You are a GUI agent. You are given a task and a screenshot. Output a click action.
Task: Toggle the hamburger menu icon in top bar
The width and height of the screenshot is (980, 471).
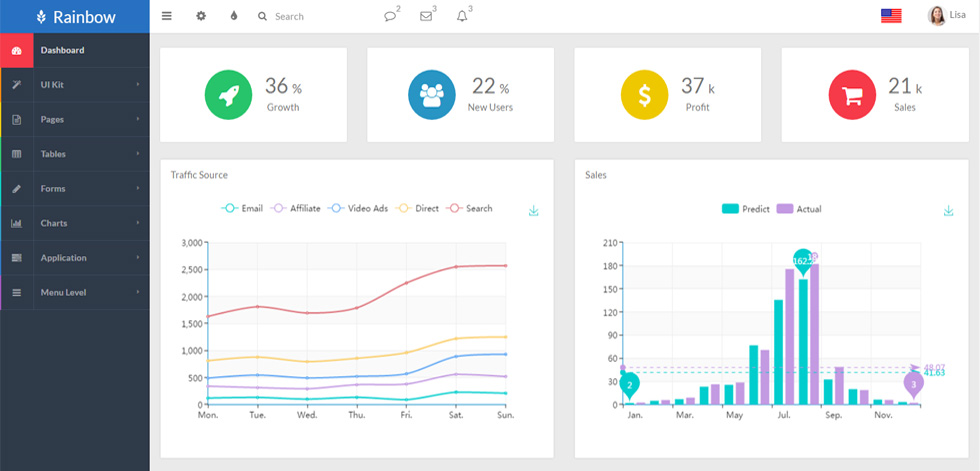click(x=167, y=16)
